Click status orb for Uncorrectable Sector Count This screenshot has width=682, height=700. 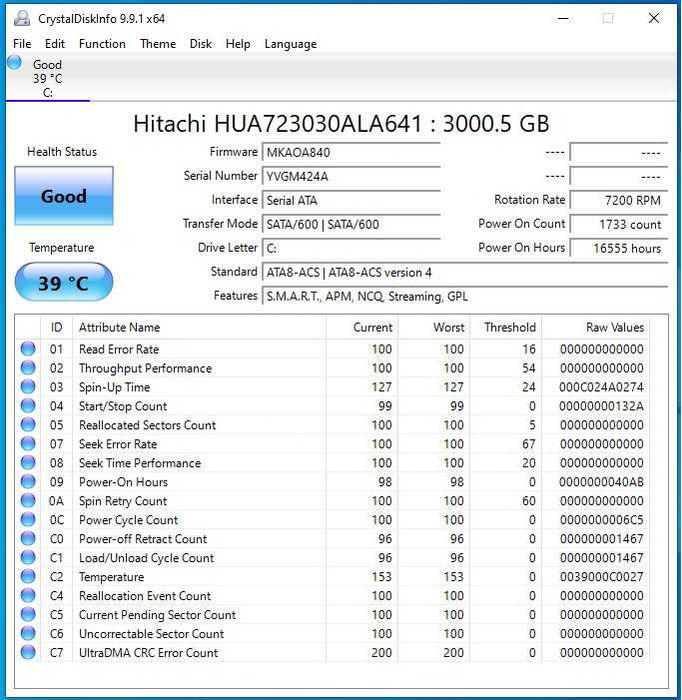[x=28, y=633]
